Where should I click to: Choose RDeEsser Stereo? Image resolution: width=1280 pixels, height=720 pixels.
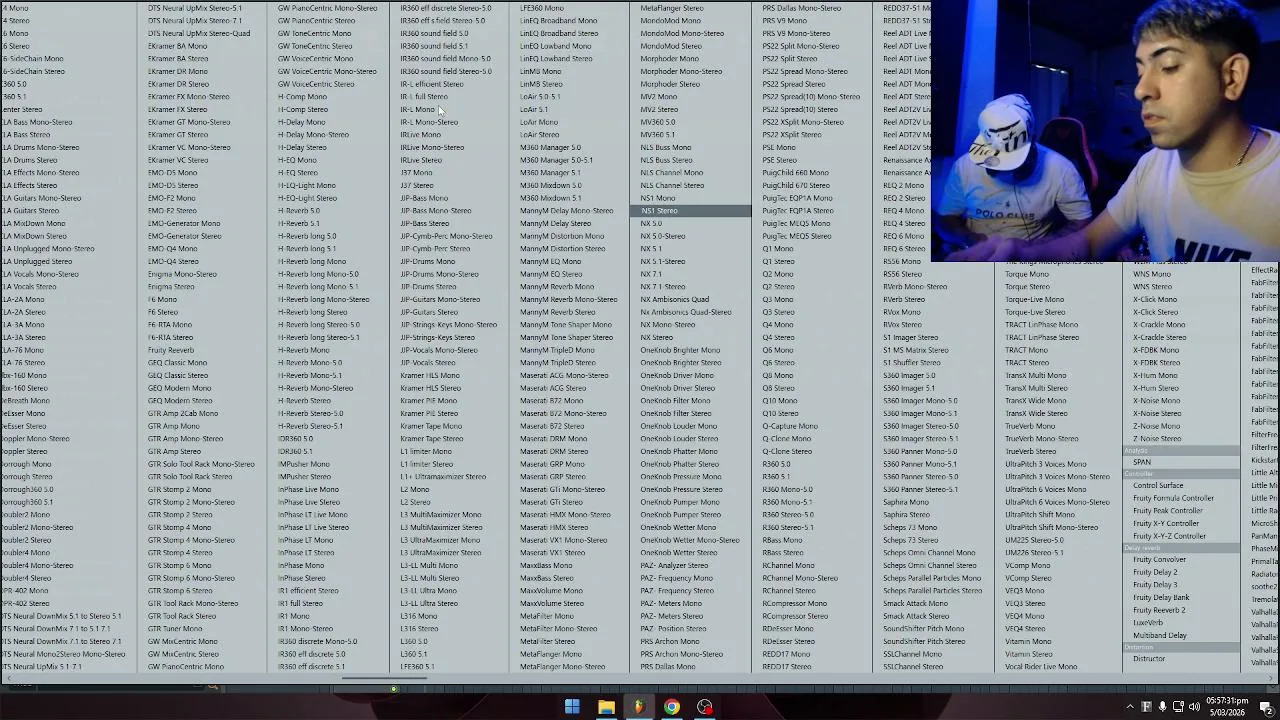point(789,642)
